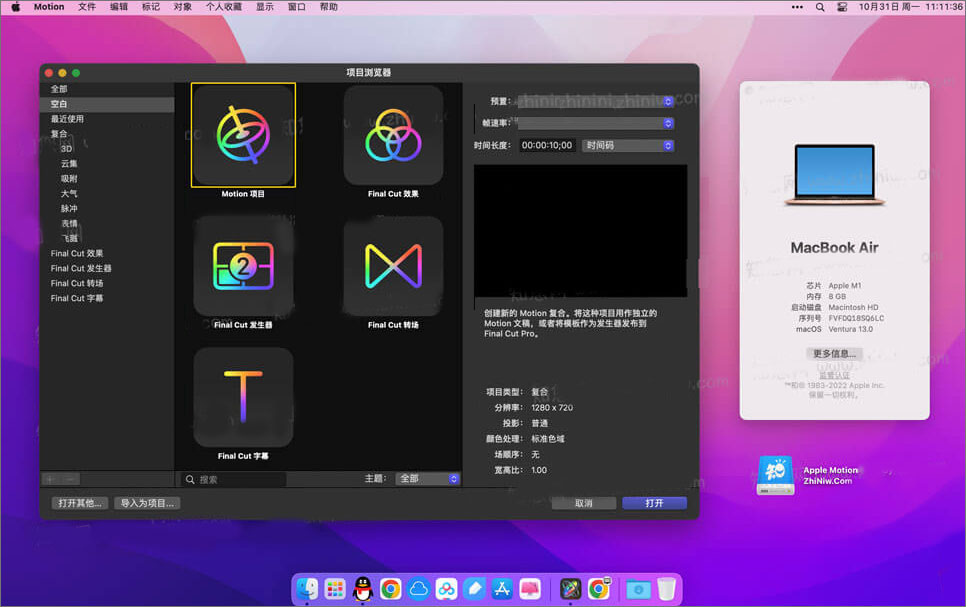Viewport: 966px width, 607px height.
Task: Open the Motion menu
Action: point(49,7)
